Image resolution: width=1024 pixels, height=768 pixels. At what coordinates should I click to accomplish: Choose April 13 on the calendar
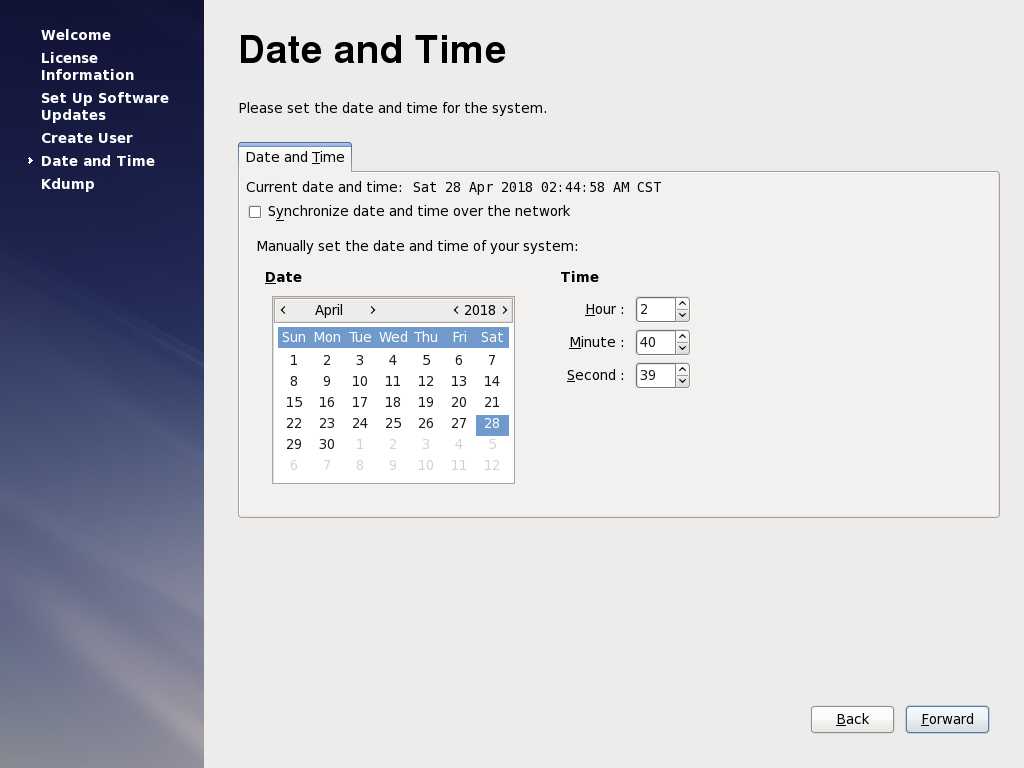(458, 381)
